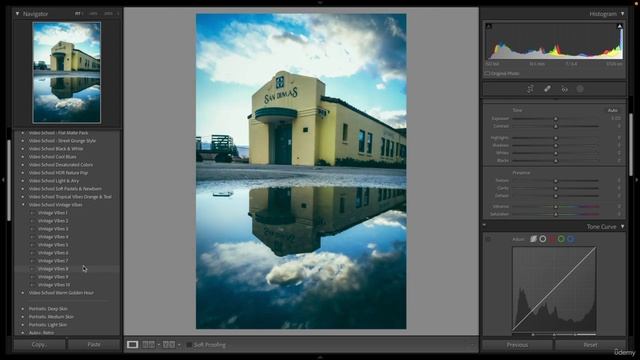Select the Healing (bandage) tool
Screen dimensions: 640x360
(x=547, y=89)
